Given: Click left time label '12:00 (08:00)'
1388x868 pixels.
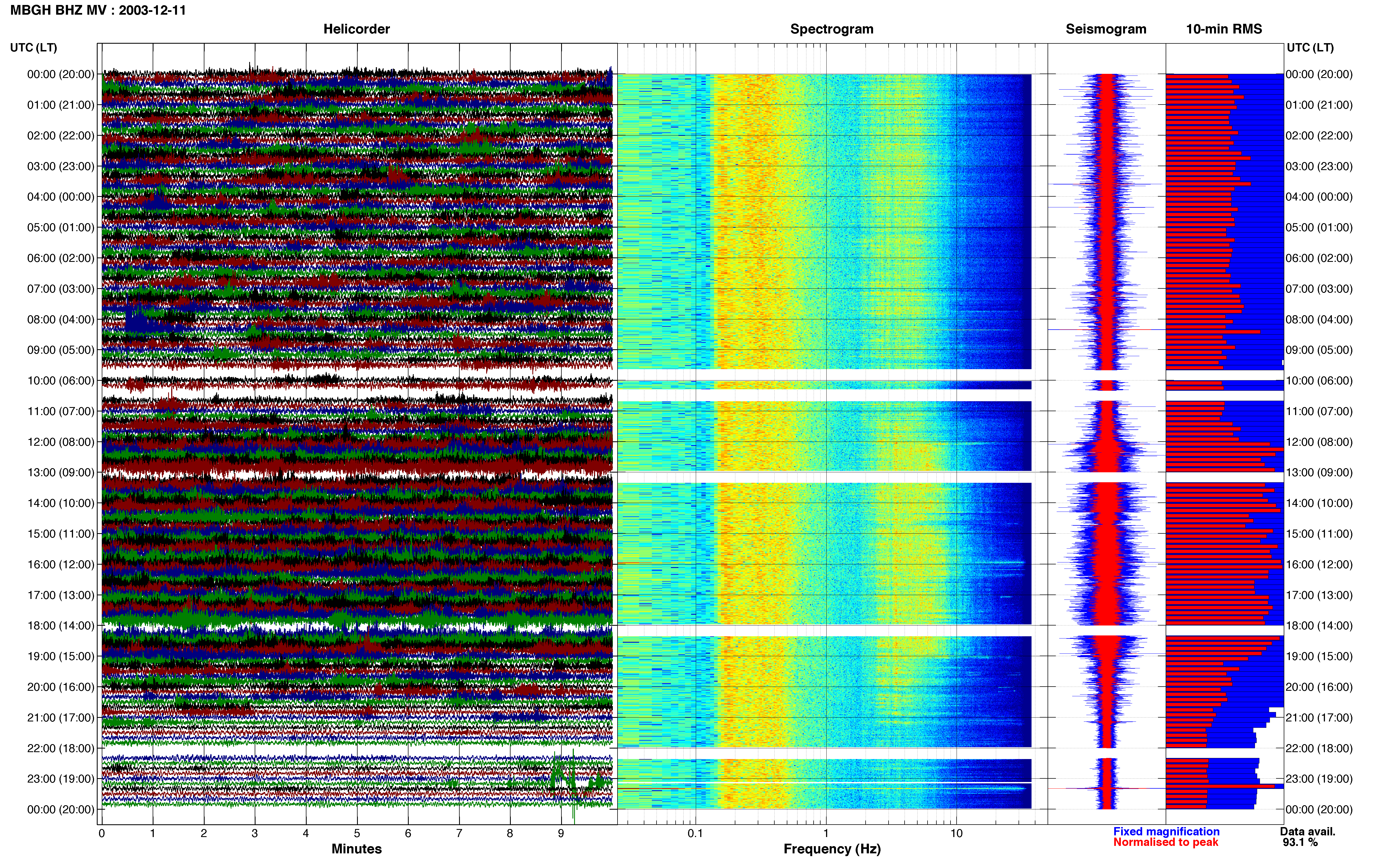Looking at the screenshot, I should click(x=61, y=442).
